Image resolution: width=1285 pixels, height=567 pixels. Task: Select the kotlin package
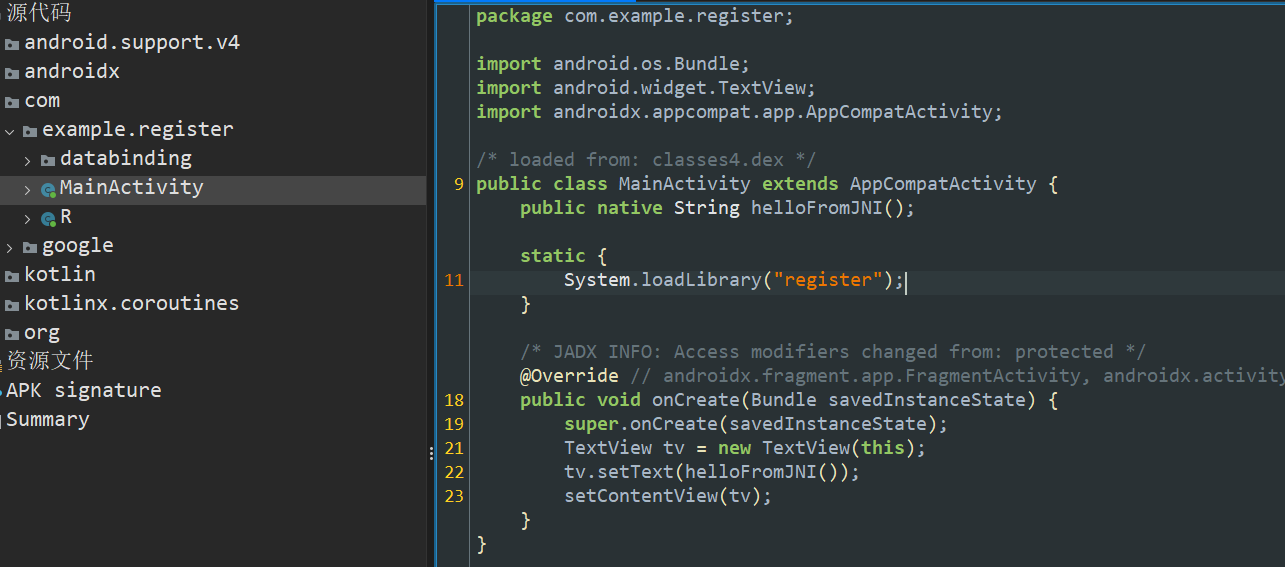point(60,275)
